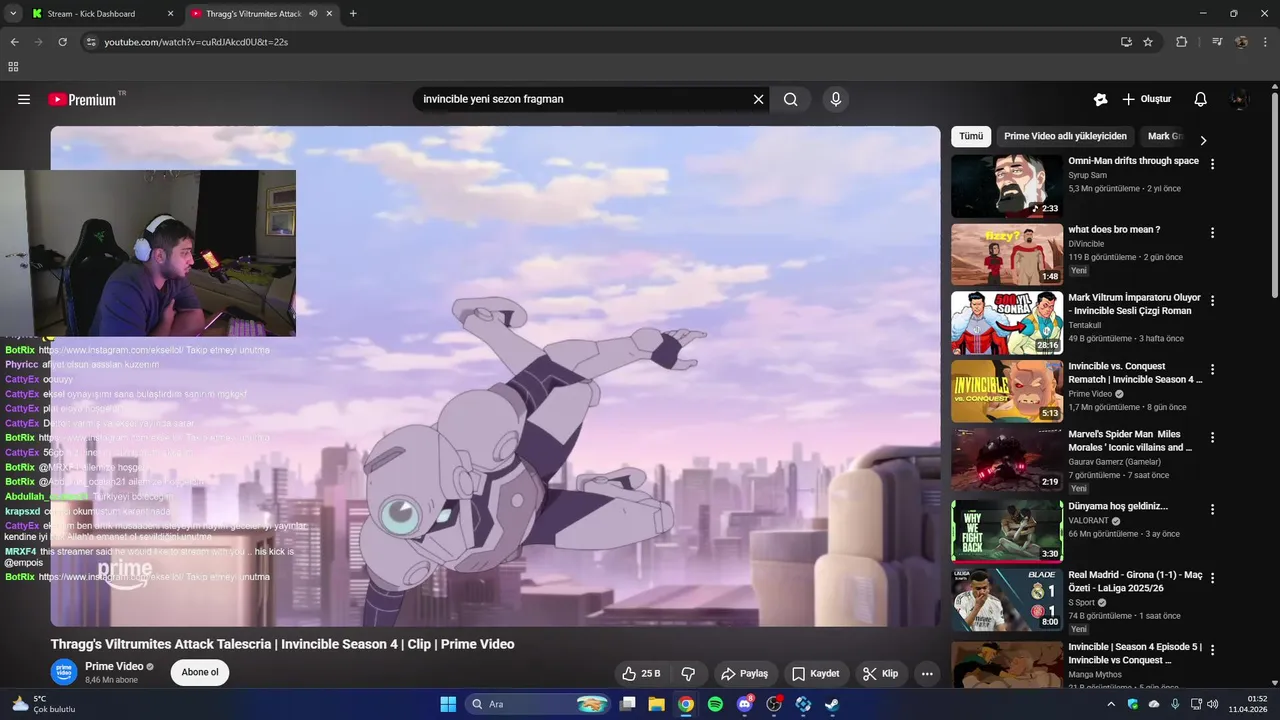Focus the YouTube search field
Image resolution: width=1280 pixels, height=720 pixels.
[x=583, y=99]
